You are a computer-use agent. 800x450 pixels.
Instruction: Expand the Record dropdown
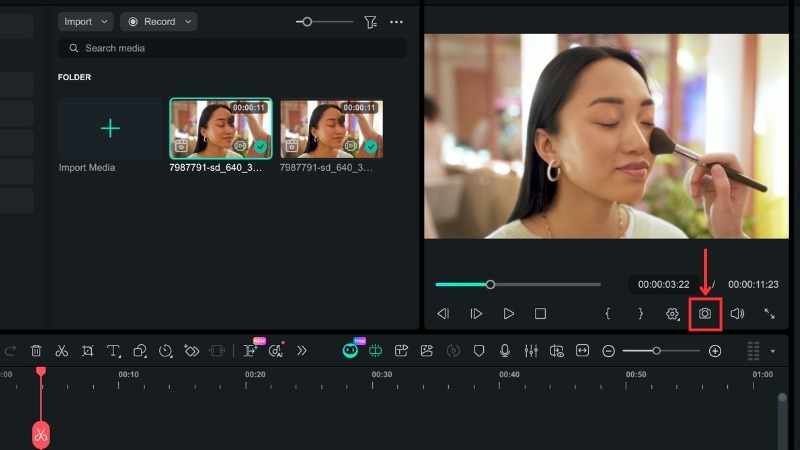[x=158, y=21]
